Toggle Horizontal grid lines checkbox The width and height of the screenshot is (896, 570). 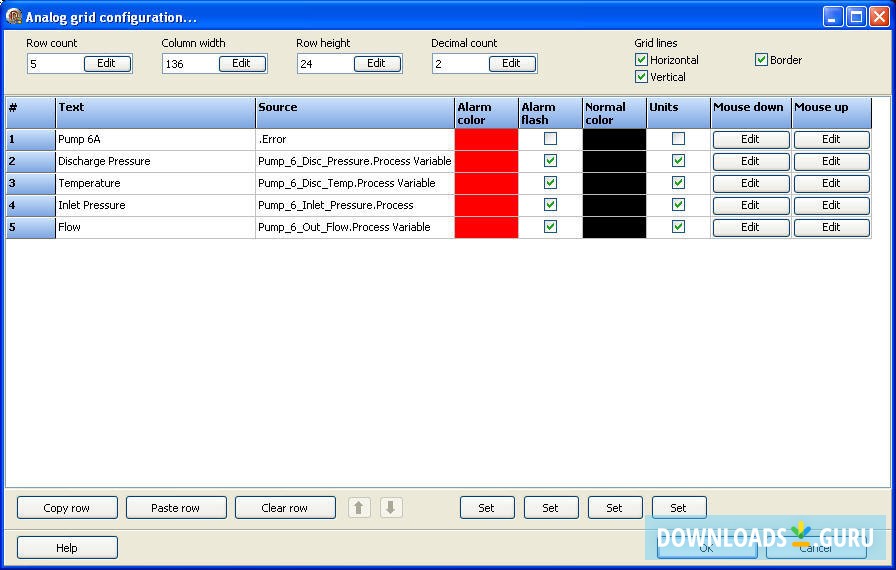(x=641, y=59)
